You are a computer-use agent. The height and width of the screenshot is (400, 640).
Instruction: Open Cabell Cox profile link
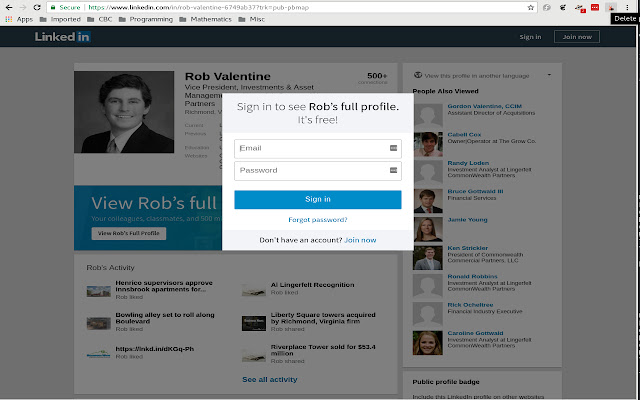pos(464,134)
